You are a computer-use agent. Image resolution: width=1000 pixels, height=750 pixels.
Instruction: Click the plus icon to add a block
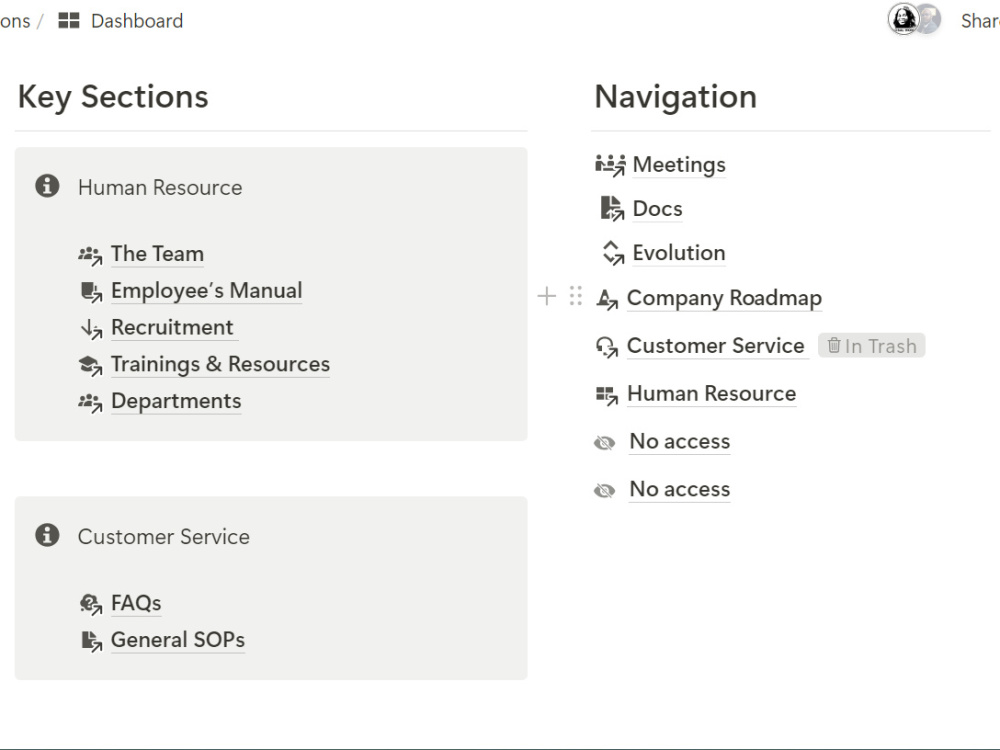tap(547, 296)
